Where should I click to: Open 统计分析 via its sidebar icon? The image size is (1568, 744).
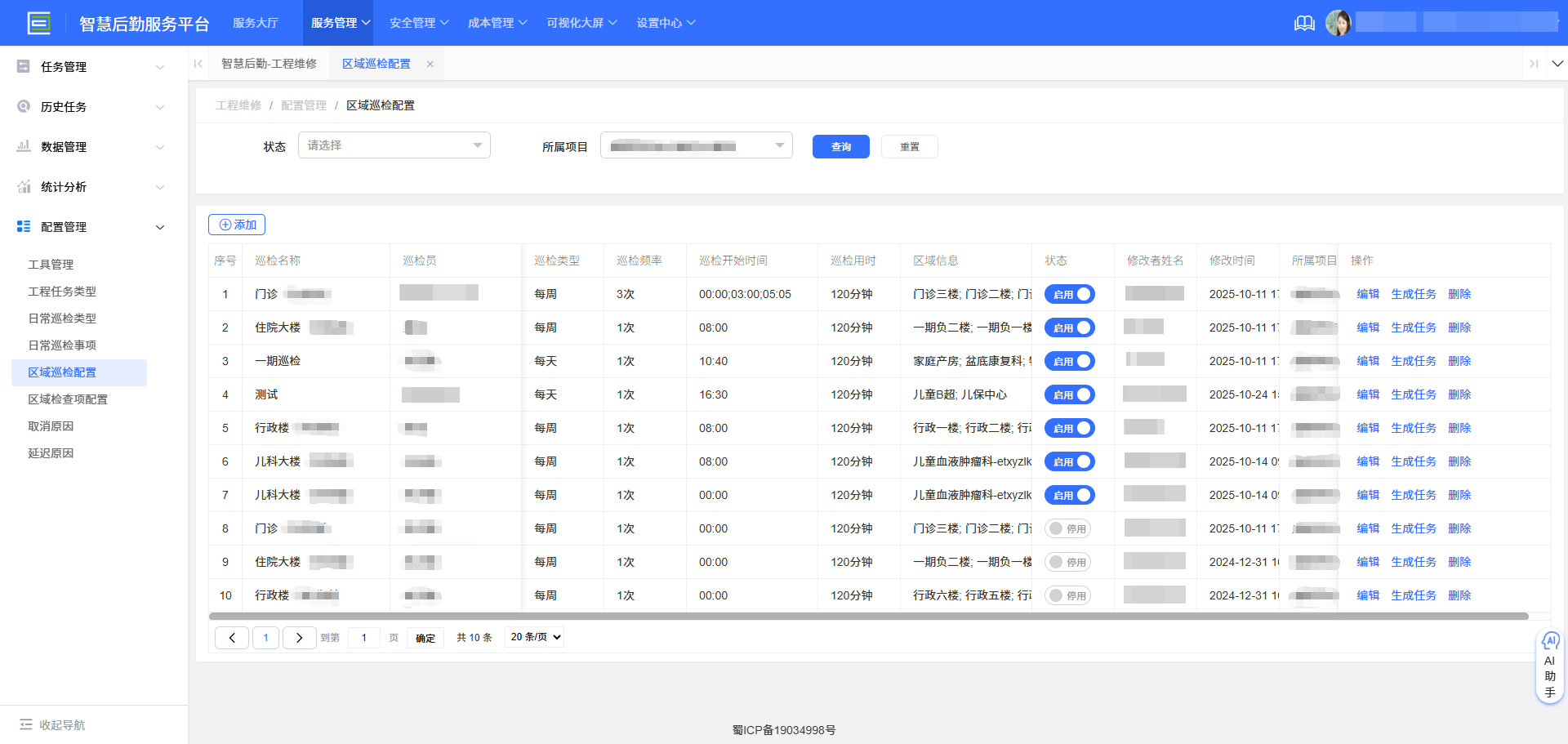point(23,186)
